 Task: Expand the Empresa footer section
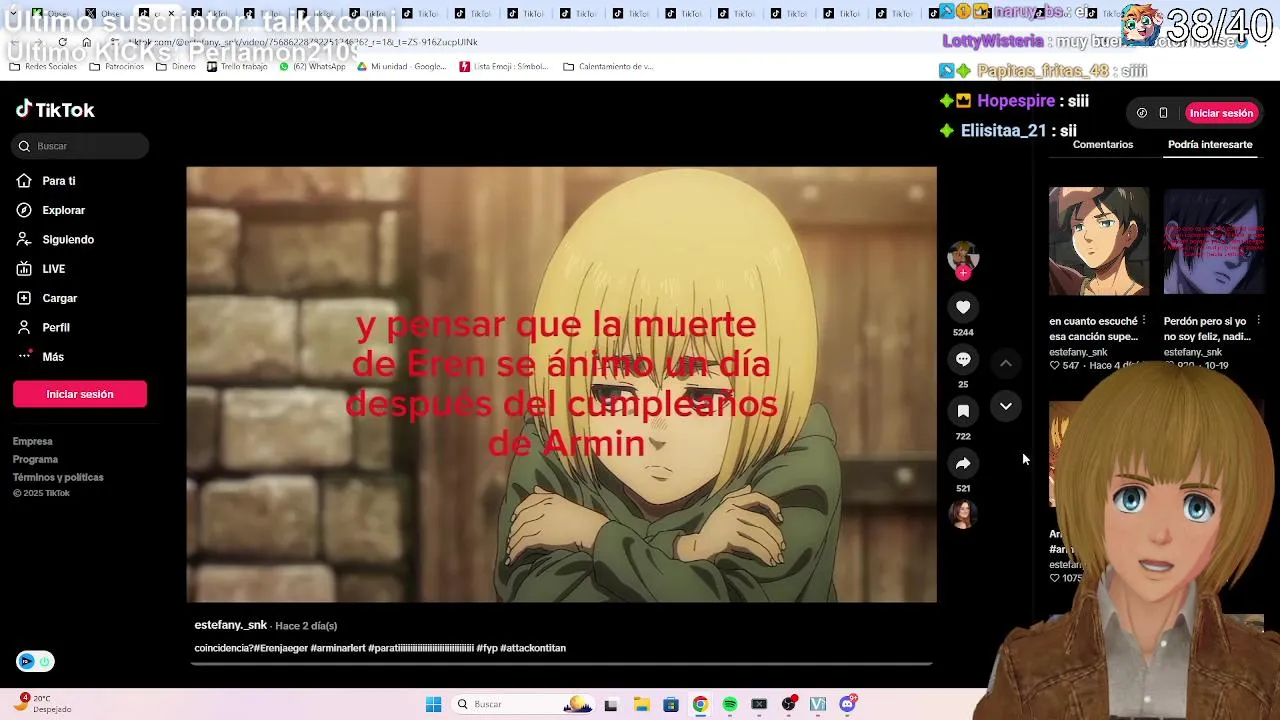33,441
